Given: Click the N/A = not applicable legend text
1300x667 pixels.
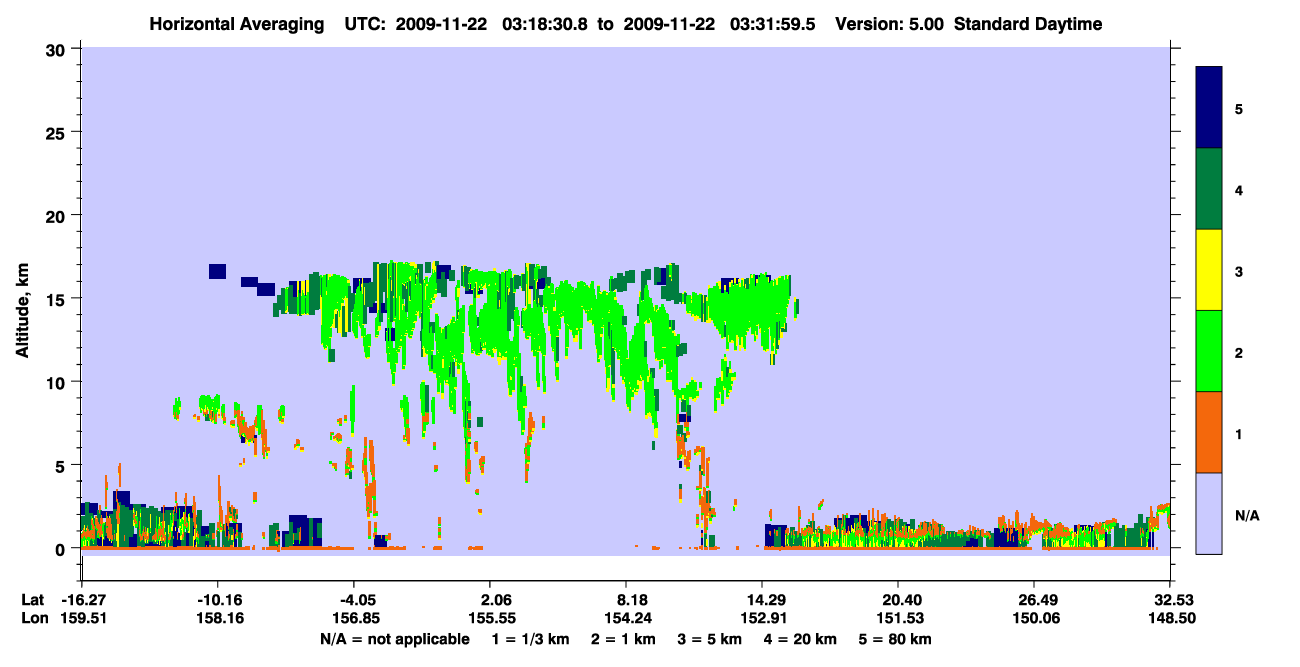Looking at the screenshot, I should point(395,639).
